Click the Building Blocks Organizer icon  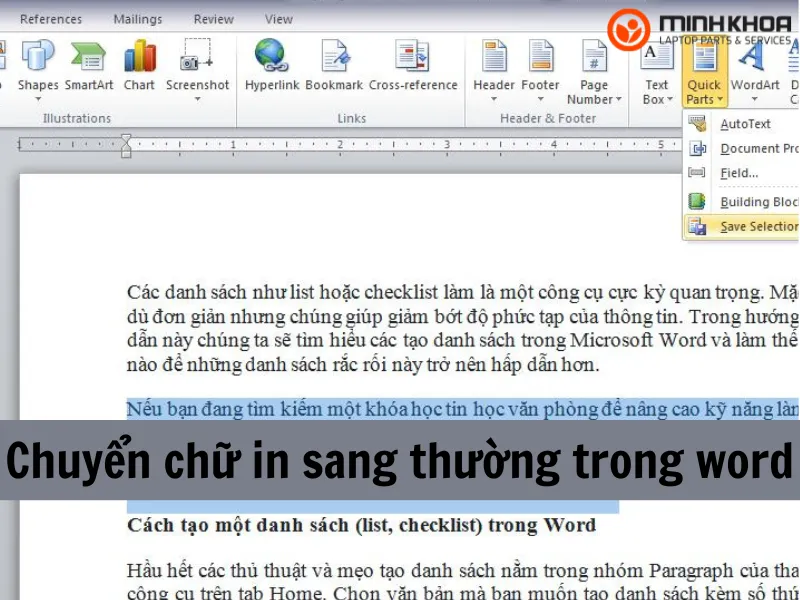coord(697,202)
